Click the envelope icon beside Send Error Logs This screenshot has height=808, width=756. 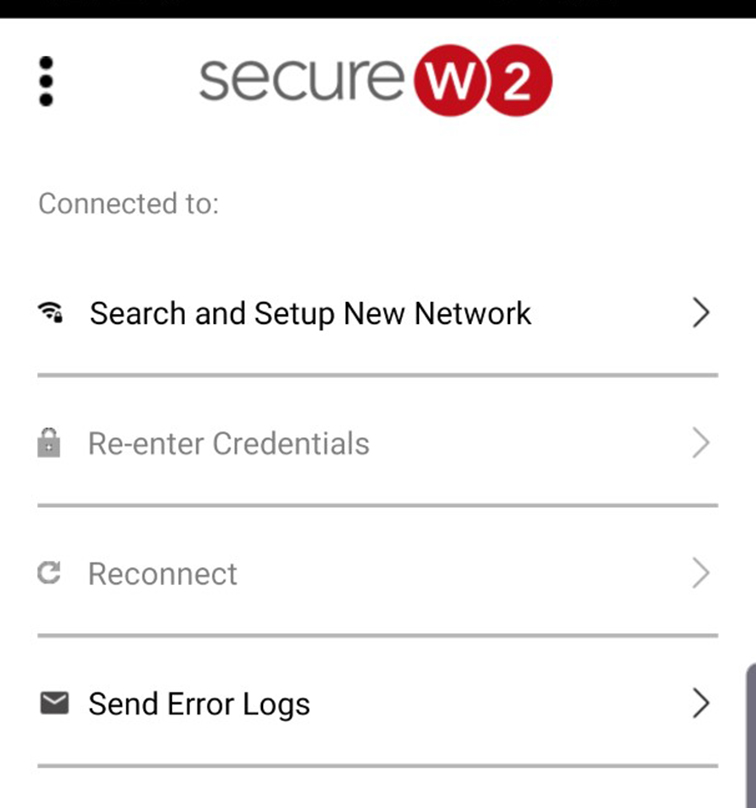53,703
